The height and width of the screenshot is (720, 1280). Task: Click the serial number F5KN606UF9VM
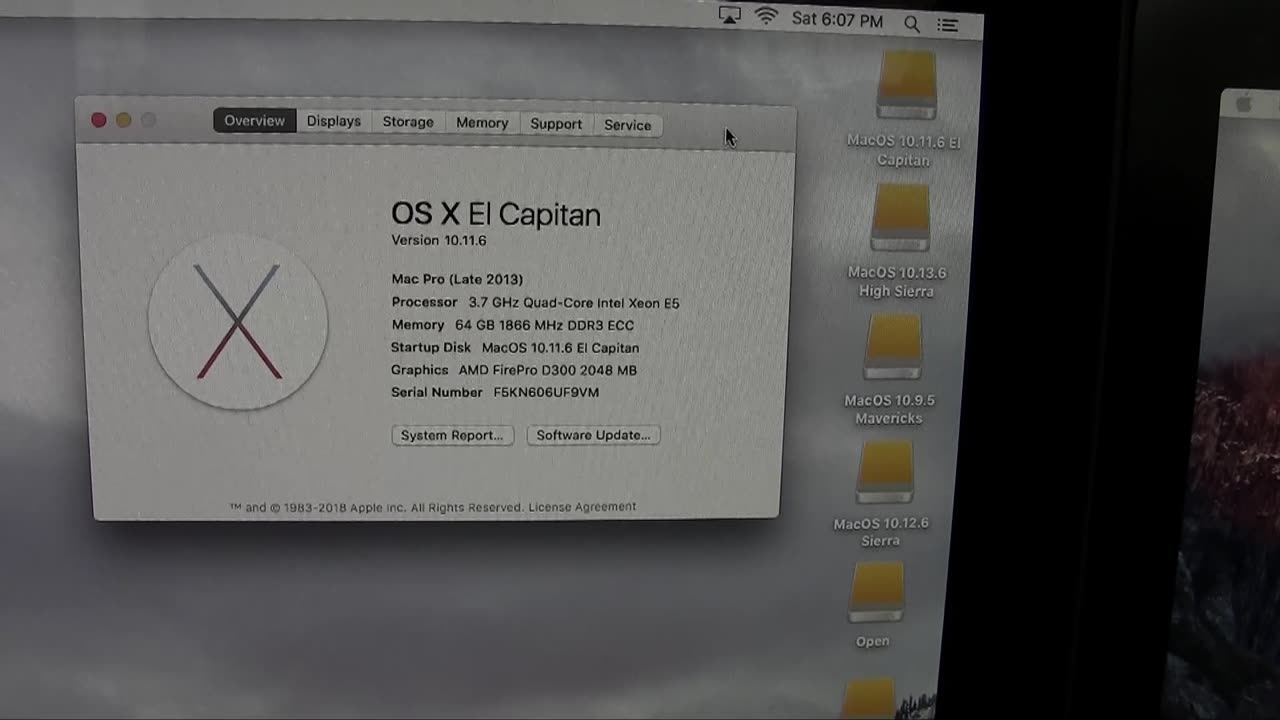click(x=546, y=393)
